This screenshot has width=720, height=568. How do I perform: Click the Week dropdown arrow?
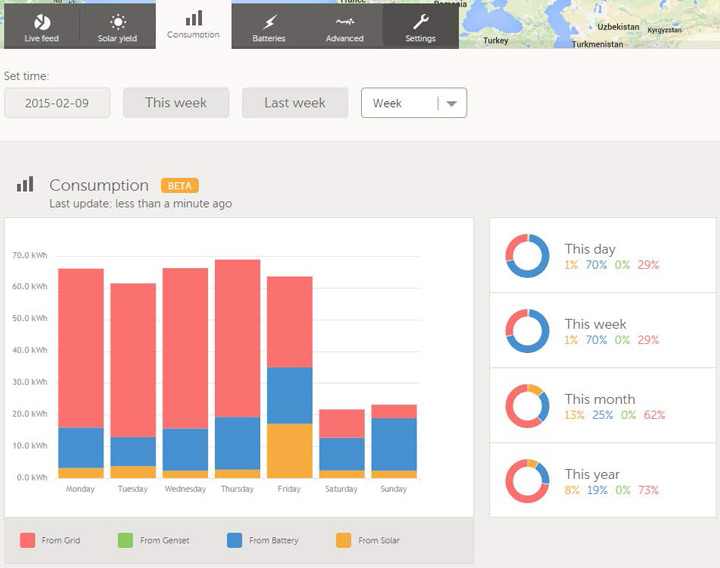[x=452, y=103]
